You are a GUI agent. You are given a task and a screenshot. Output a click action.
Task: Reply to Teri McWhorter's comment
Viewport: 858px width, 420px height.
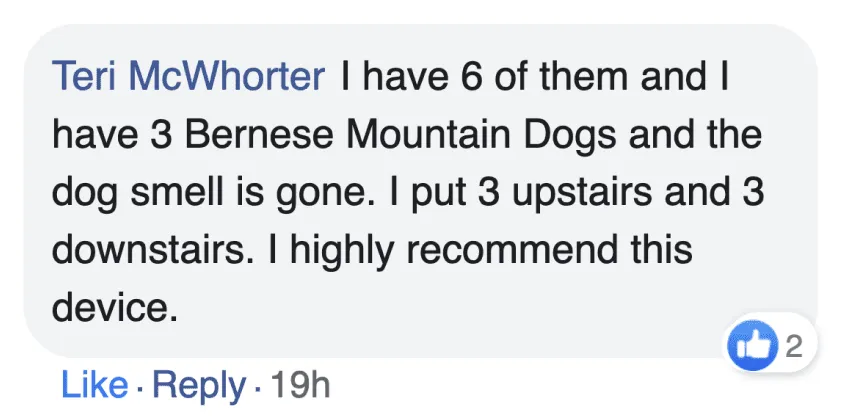coord(199,385)
